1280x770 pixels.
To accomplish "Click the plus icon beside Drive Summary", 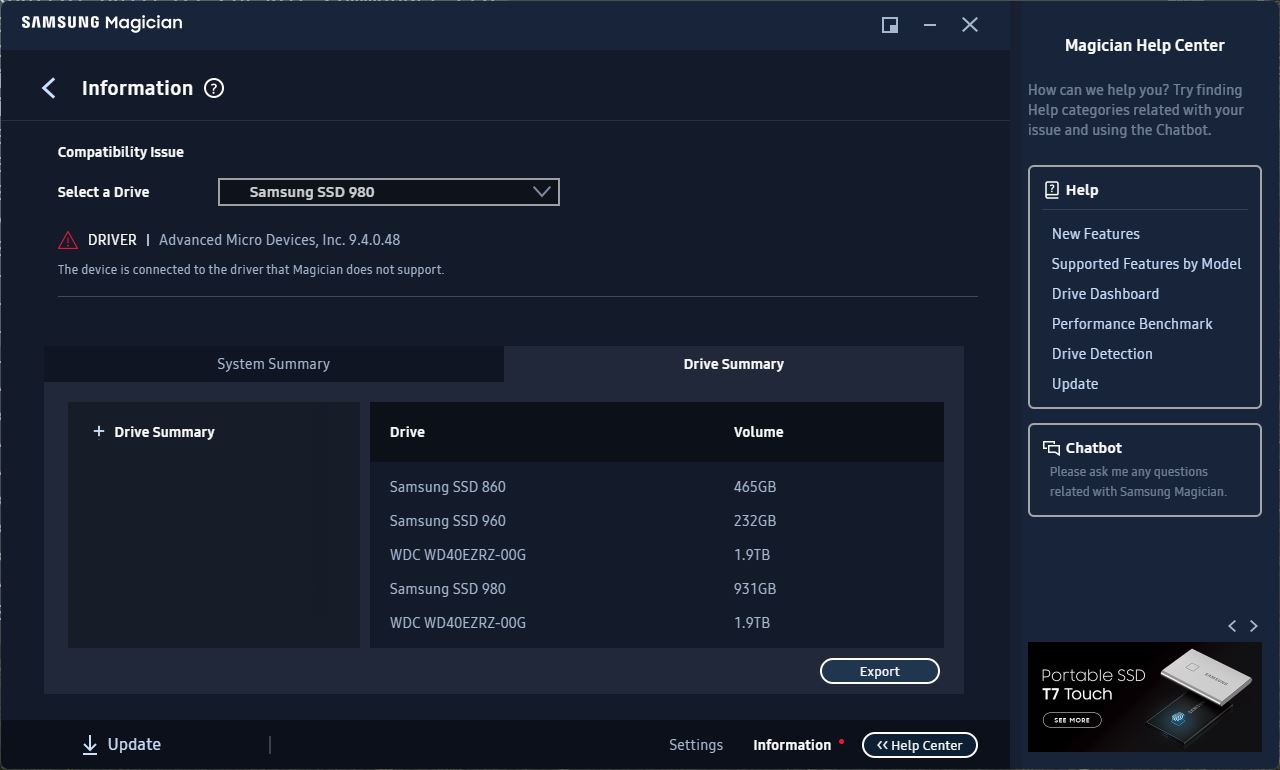I will pyautogui.click(x=99, y=432).
